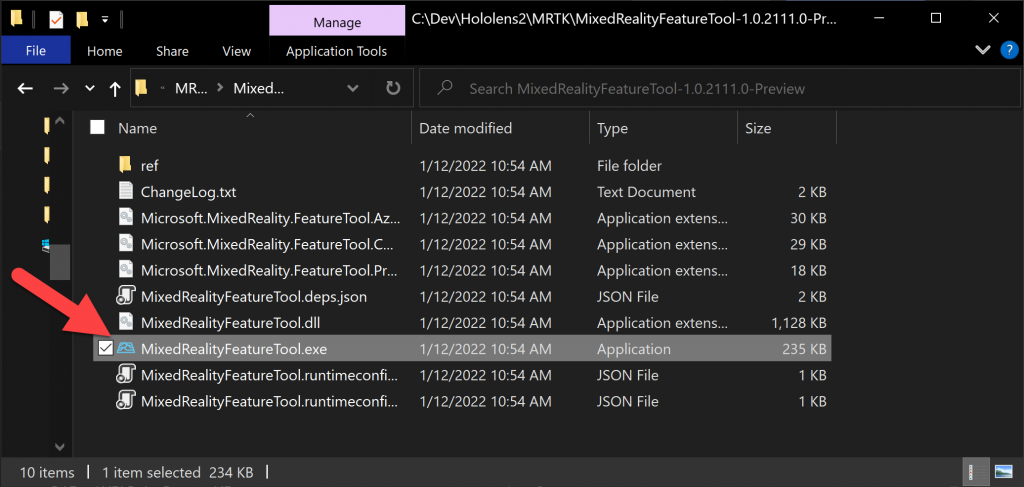
Task: Sort by the Type column header
Action: click(612, 128)
